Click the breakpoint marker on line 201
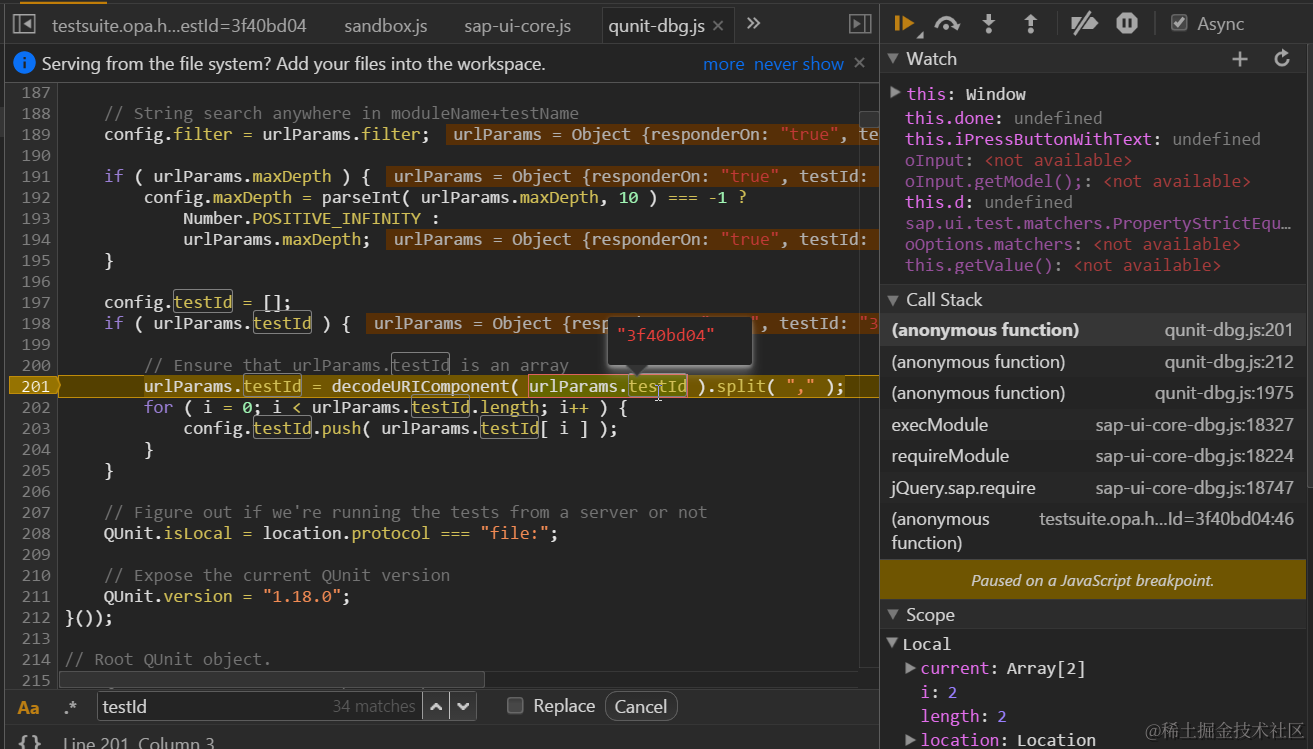Viewport: 1313px width, 749px height. (x=33, y=386)
